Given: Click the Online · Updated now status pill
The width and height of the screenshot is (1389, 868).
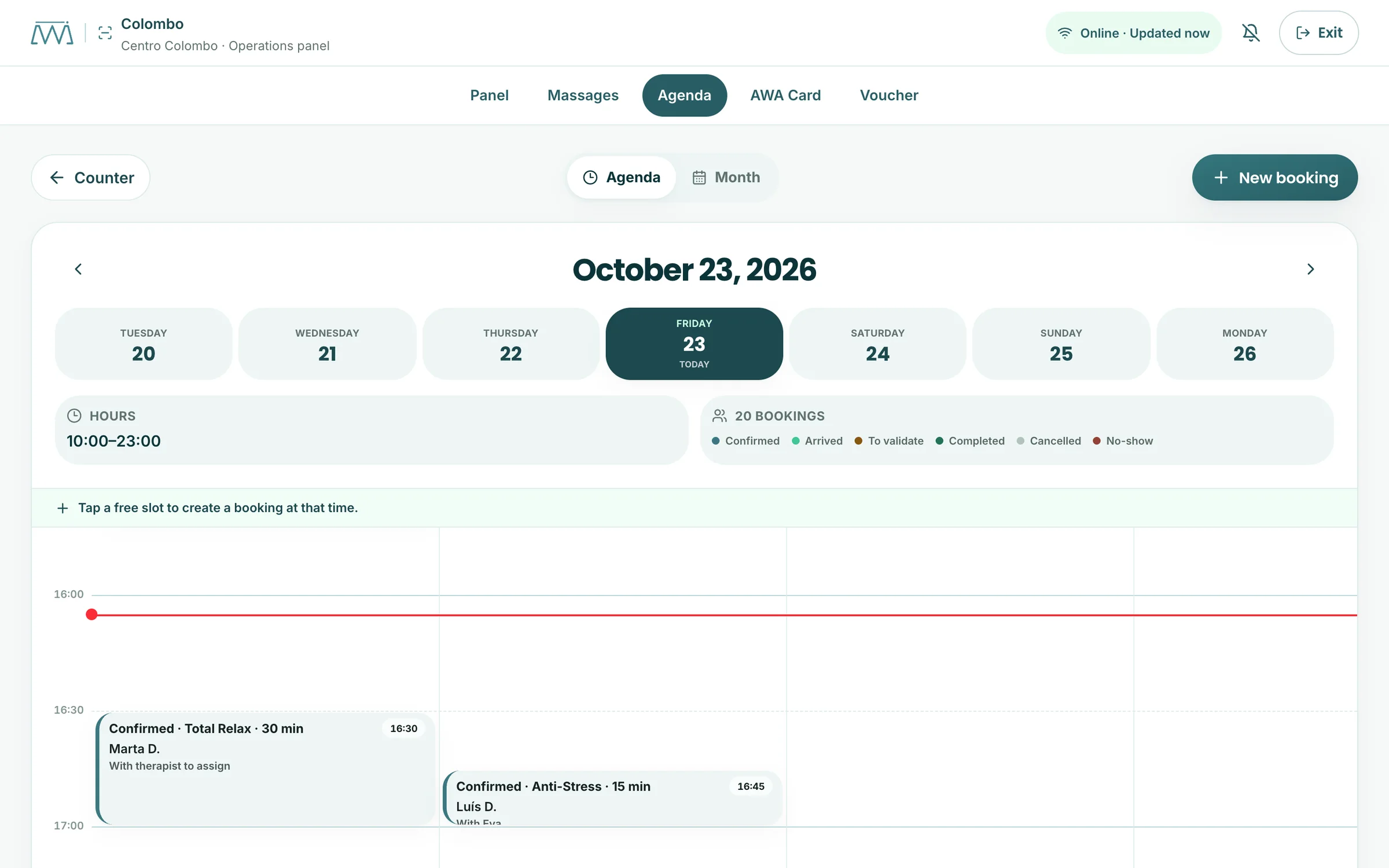Looking at the screenshot, I should [x=1133, y=33].
